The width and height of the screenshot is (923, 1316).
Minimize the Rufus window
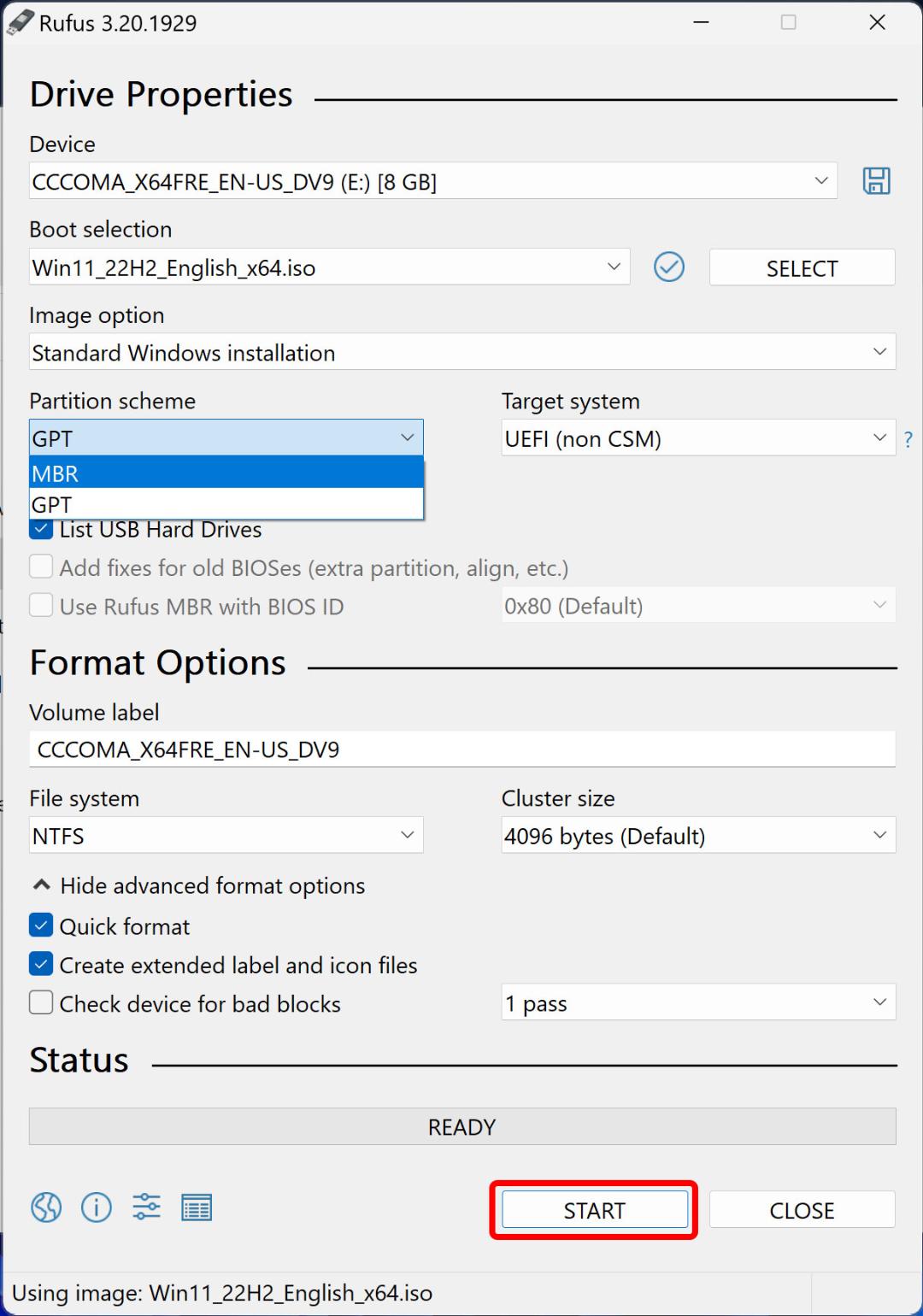point(702,23)
